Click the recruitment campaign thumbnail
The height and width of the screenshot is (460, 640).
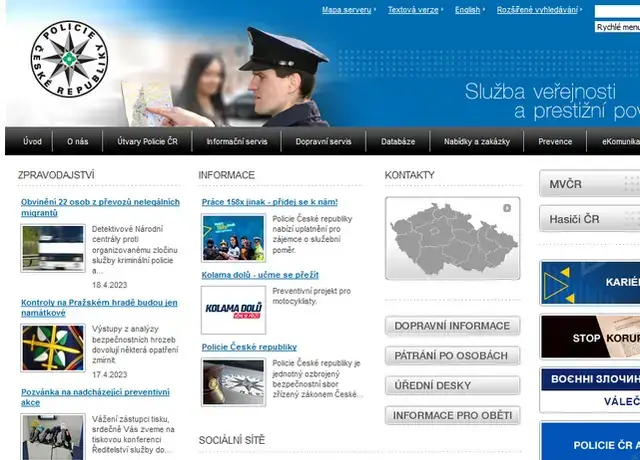pyautogui.click(x=233, y=238)
